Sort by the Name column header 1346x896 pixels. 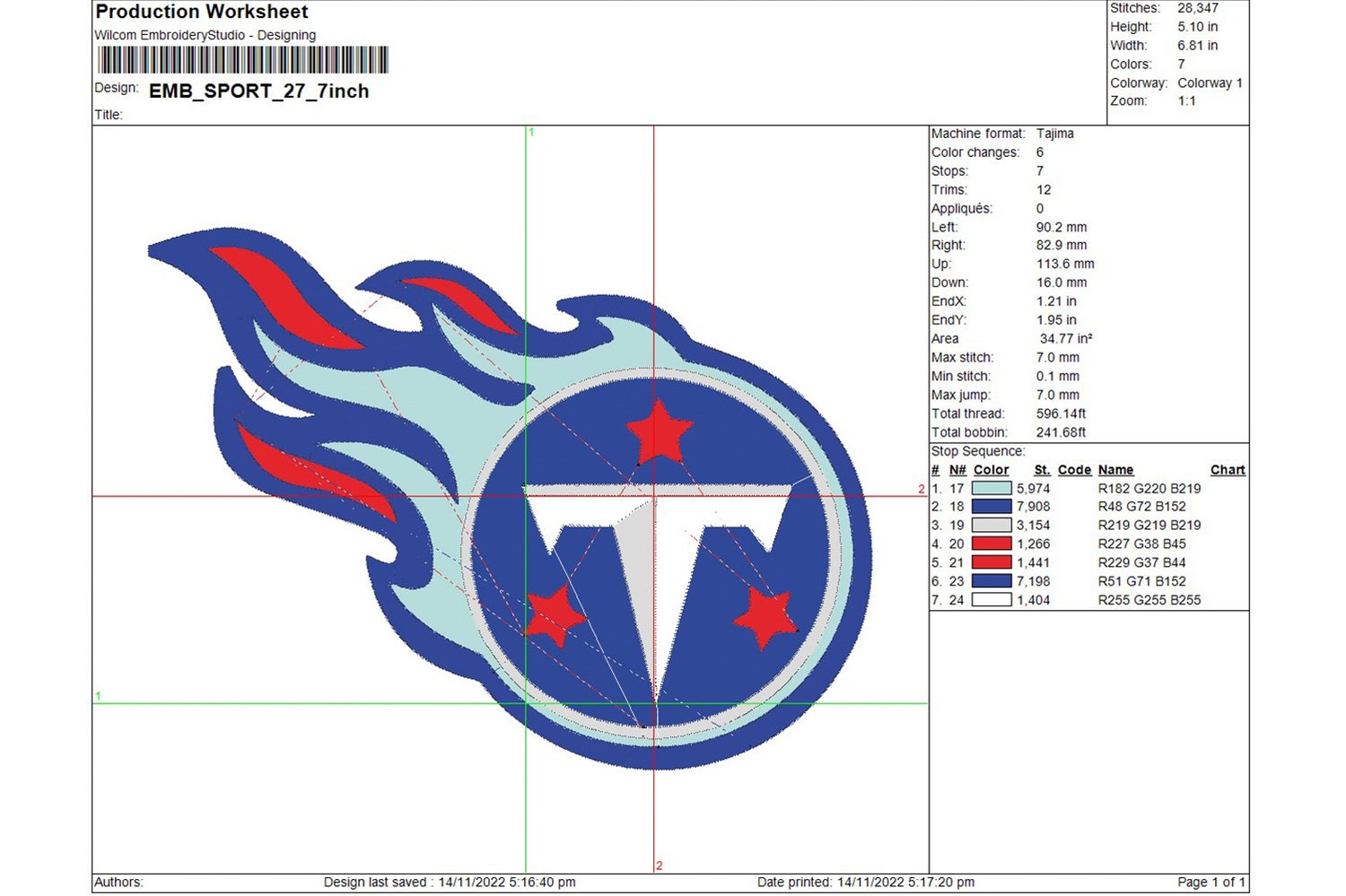coord(1115,469)
